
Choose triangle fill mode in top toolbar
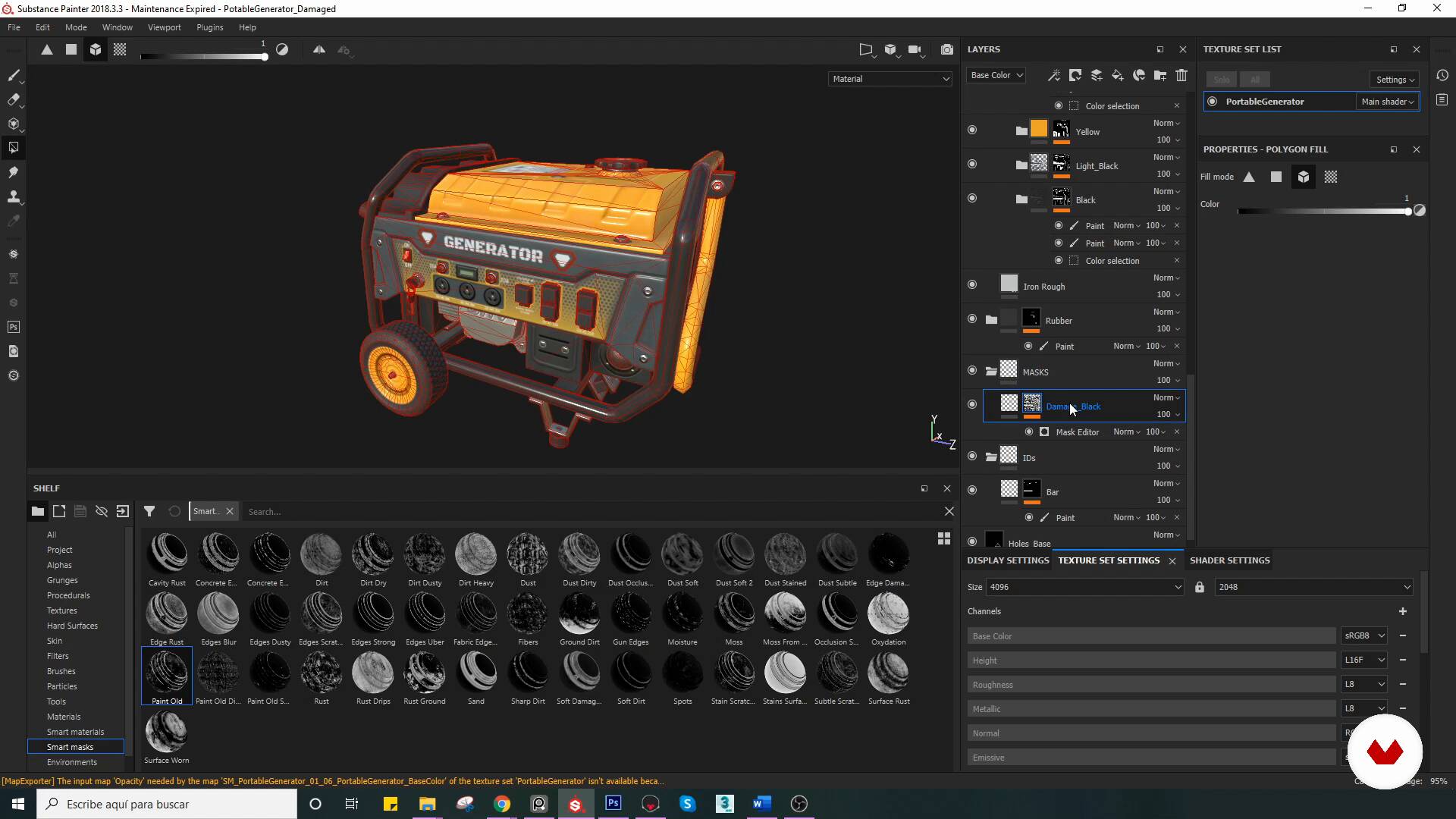(47, 49)
